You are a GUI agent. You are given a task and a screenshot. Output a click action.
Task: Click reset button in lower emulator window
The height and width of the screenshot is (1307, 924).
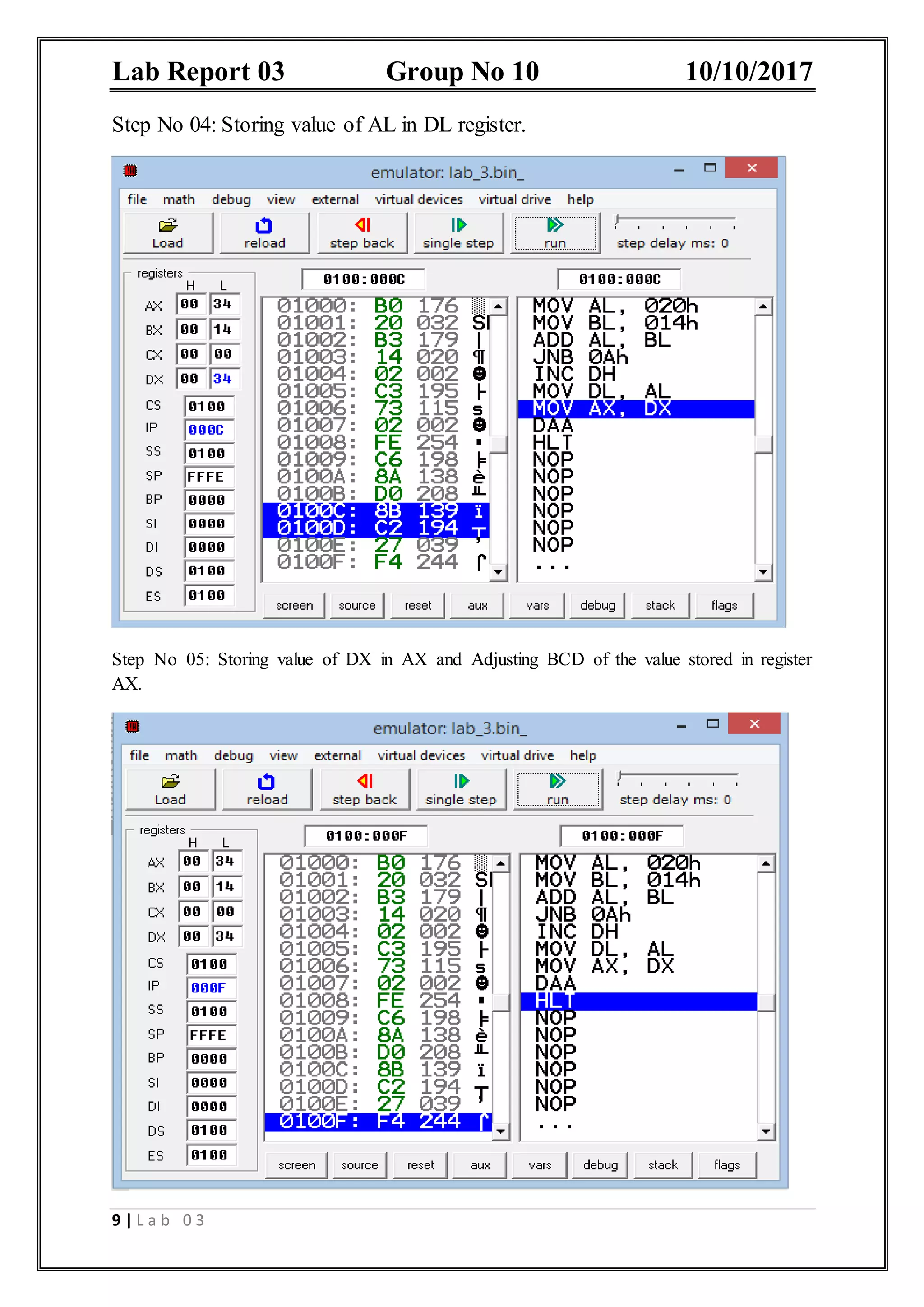pos(420,1165)
